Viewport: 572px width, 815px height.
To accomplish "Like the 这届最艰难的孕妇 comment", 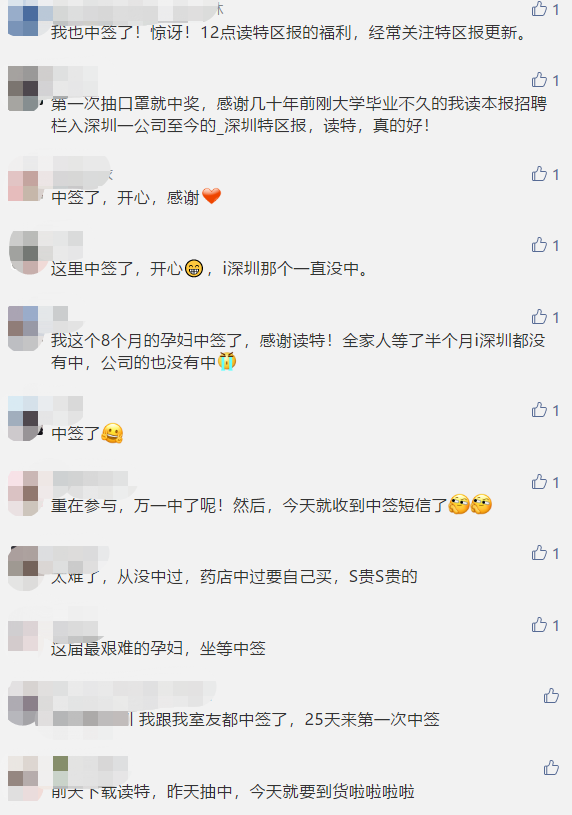I will click(x=539, y=625).
